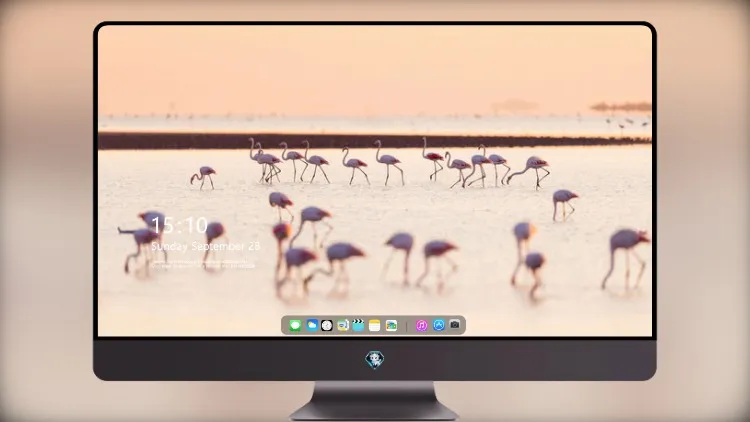Click the vertical dock separator line
The image size is (750, 422).
(x=407, y=326)
